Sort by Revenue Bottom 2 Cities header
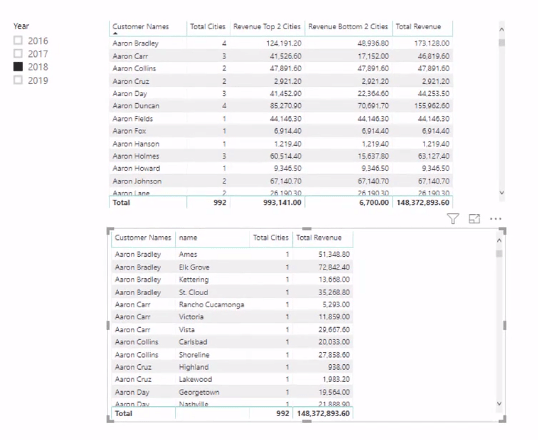 (x=348, y=26)
